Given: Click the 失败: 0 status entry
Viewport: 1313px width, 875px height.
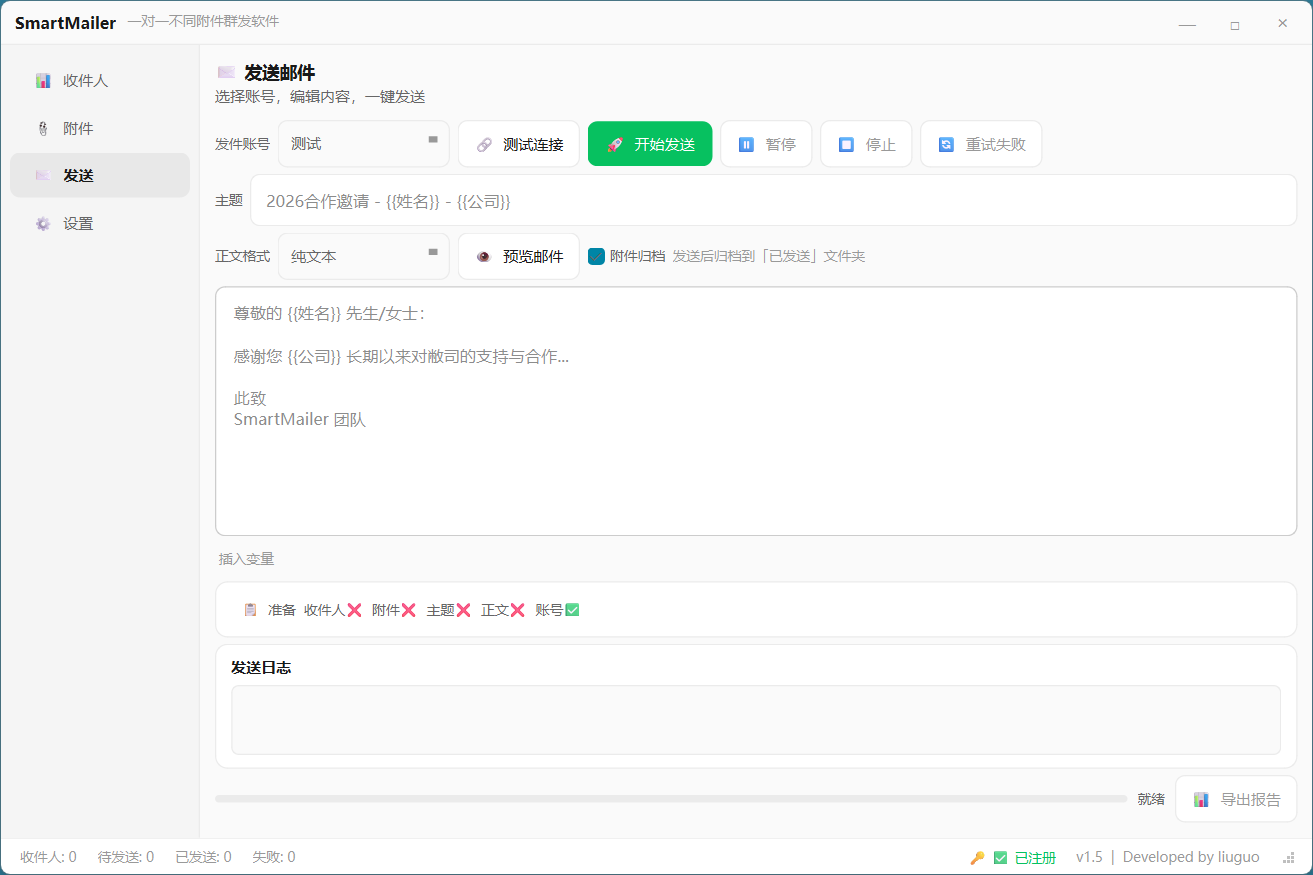Looking at the screenshot, I should point(274,857).
